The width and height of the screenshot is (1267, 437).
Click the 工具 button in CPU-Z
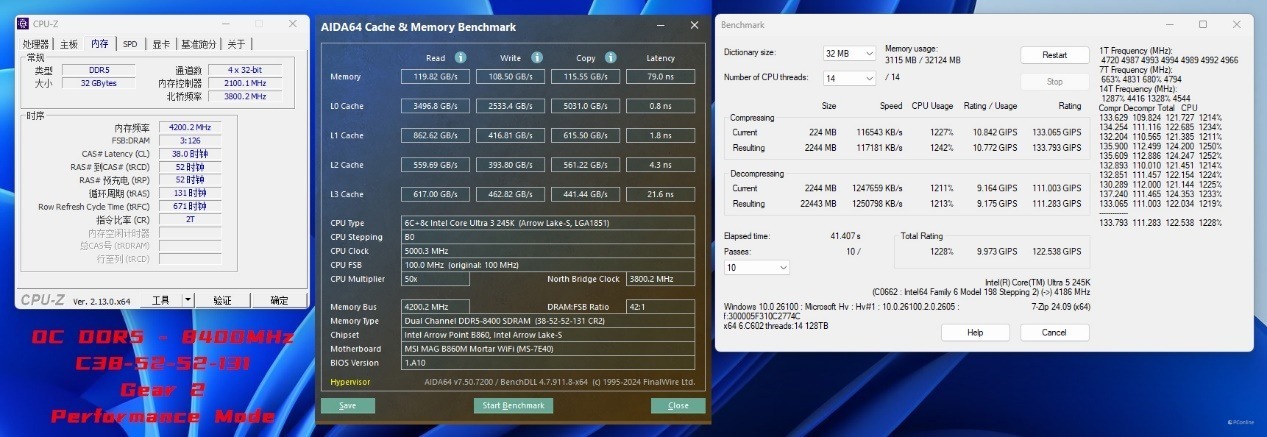click(x=160, y=300)
